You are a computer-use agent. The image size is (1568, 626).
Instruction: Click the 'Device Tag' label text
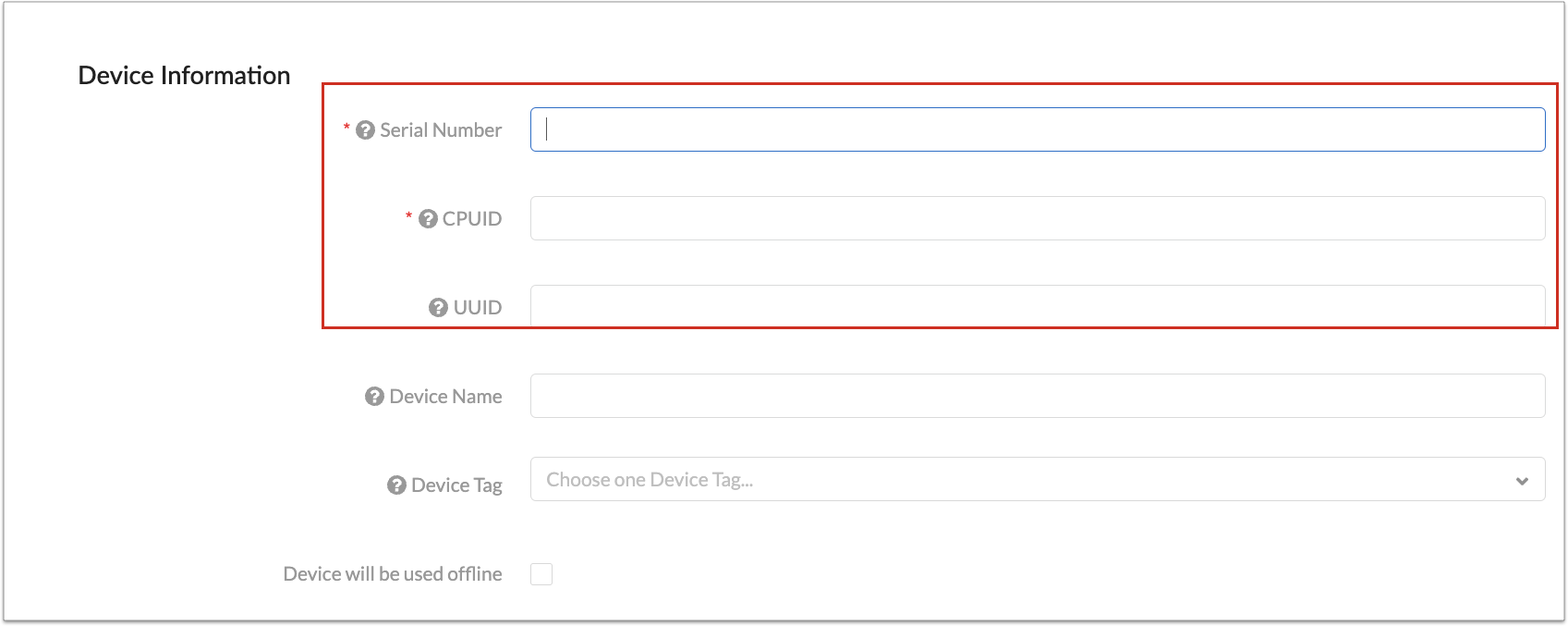pyautogui.click(x=456, y=485)
